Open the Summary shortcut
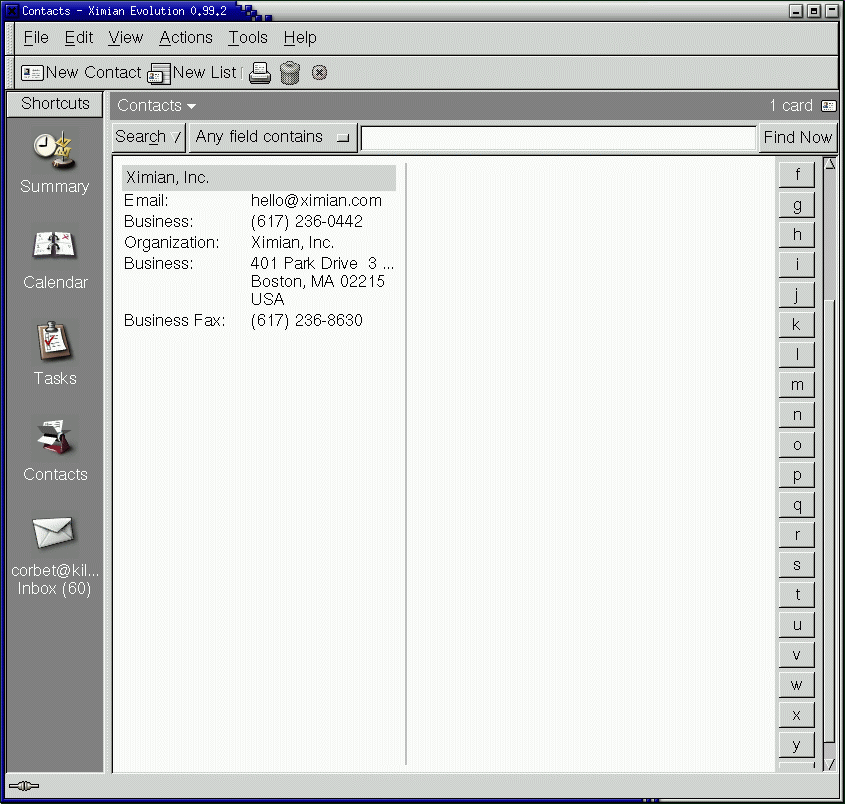The height and width of the screenshot is (804, 845). click(x=55, y=162)
